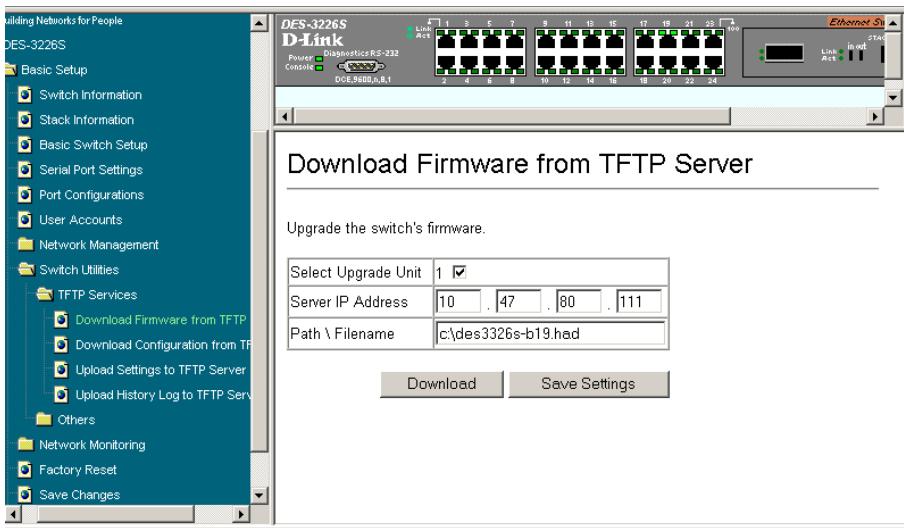
Task: Click the Upload Settings to TFTP icon
Action: tap(61, 369)
